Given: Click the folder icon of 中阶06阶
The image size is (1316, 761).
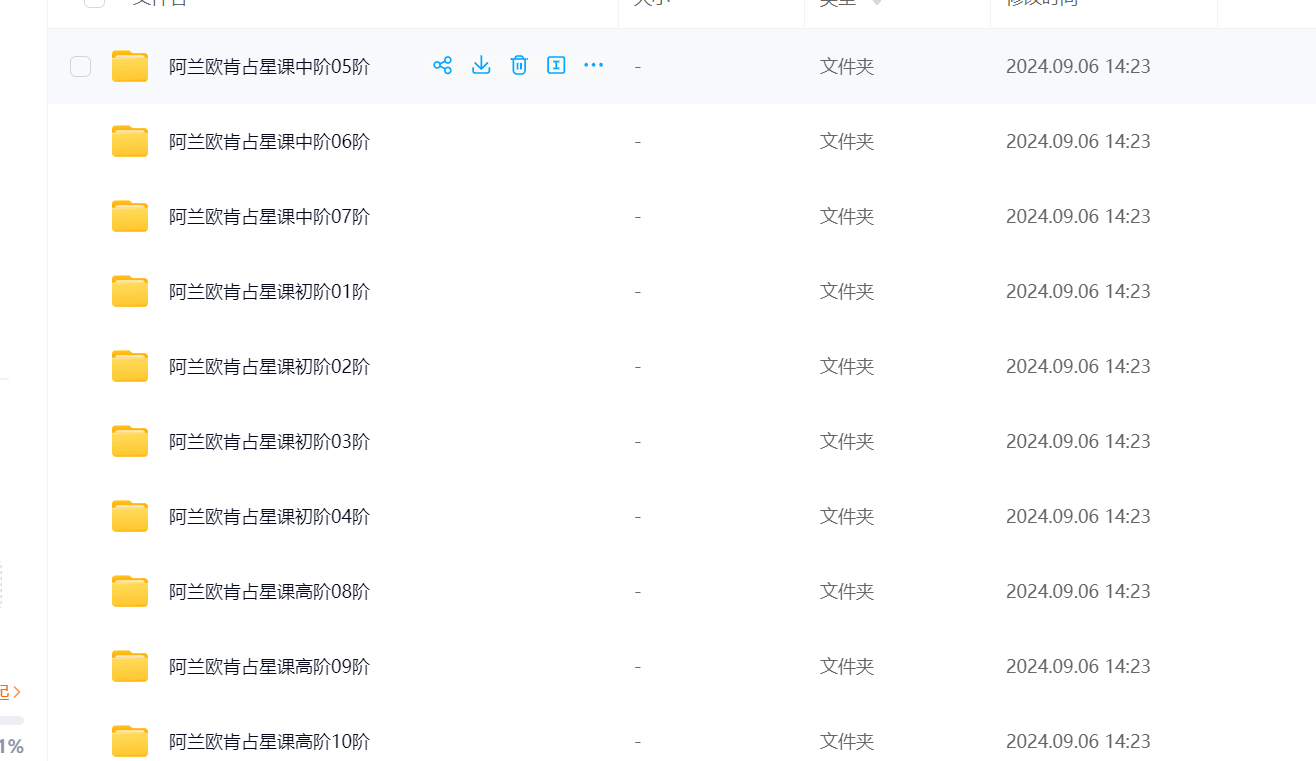Looking at the screenshot, I should 130,142.
